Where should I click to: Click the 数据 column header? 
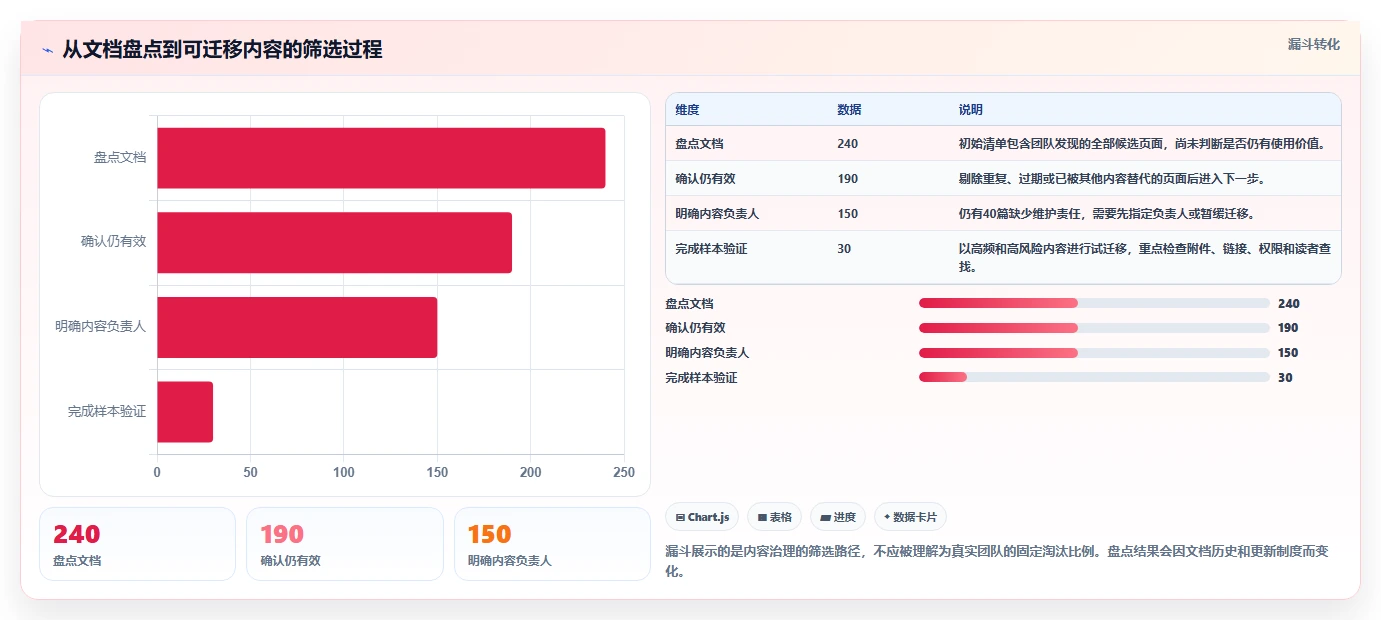point(849,110)
